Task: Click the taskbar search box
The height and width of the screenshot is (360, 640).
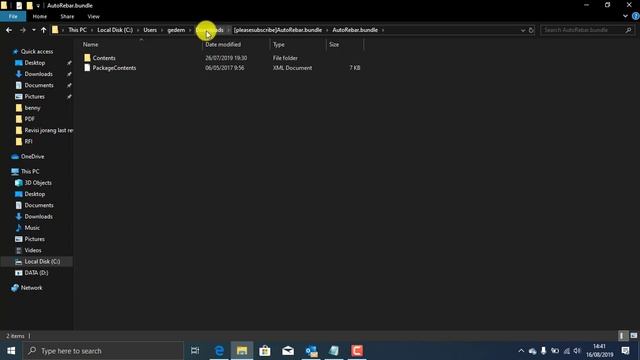Action: pyautogui.click(x=103, y=351)
